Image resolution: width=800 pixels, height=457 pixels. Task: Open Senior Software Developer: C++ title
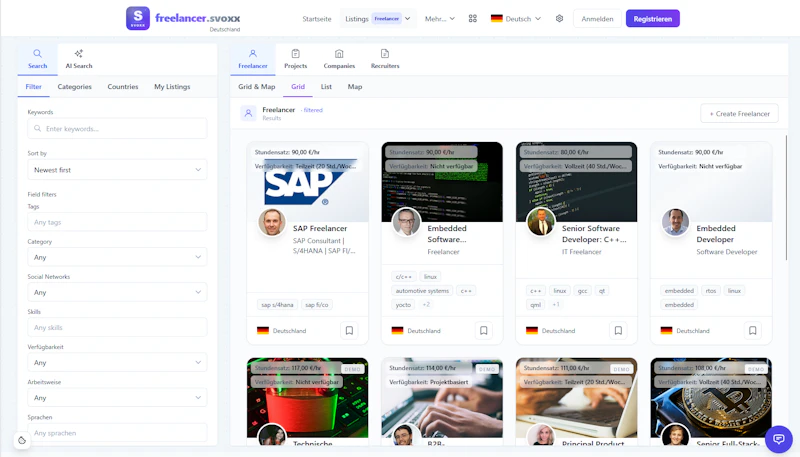(594, 234)
